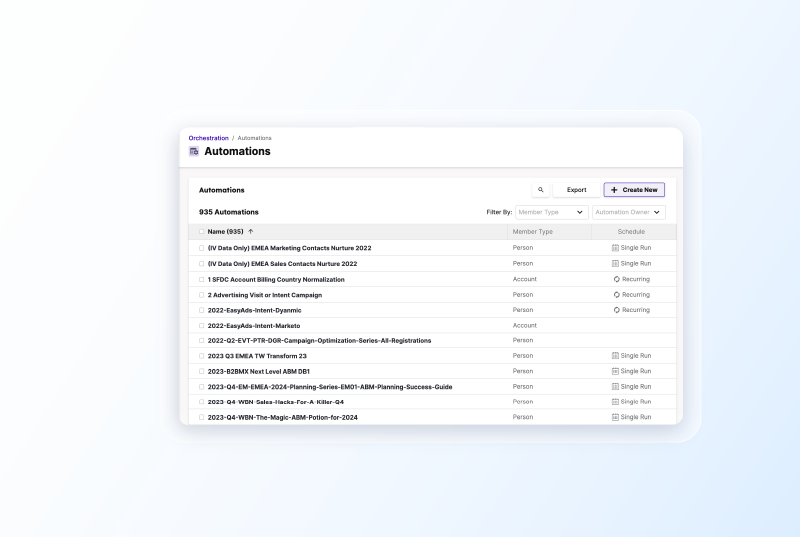Click the 935 Automations count label
800x537 pixels.
229,212
